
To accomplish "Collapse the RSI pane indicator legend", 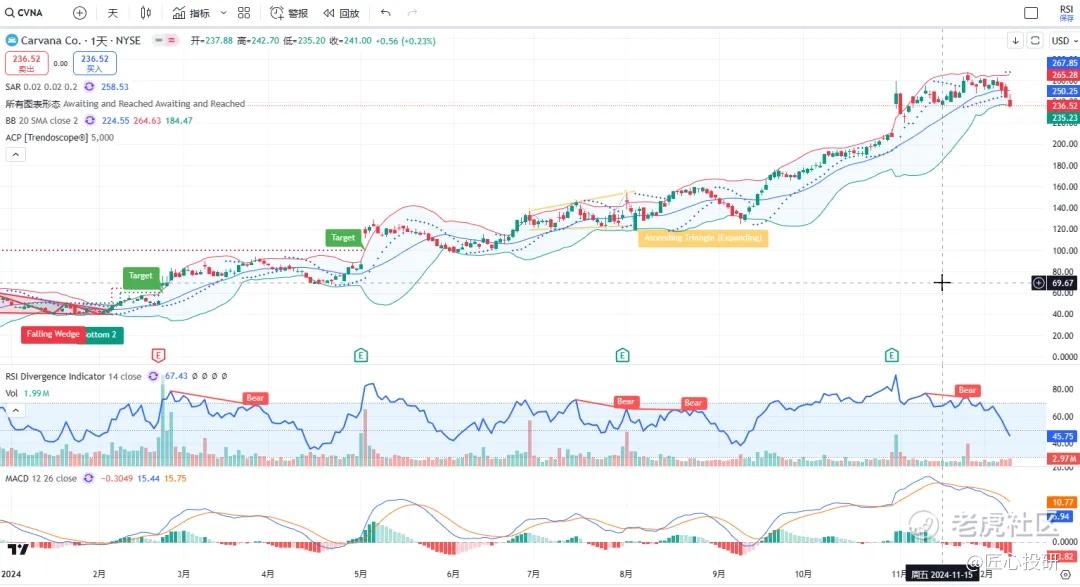I will (x=15, y=411).
